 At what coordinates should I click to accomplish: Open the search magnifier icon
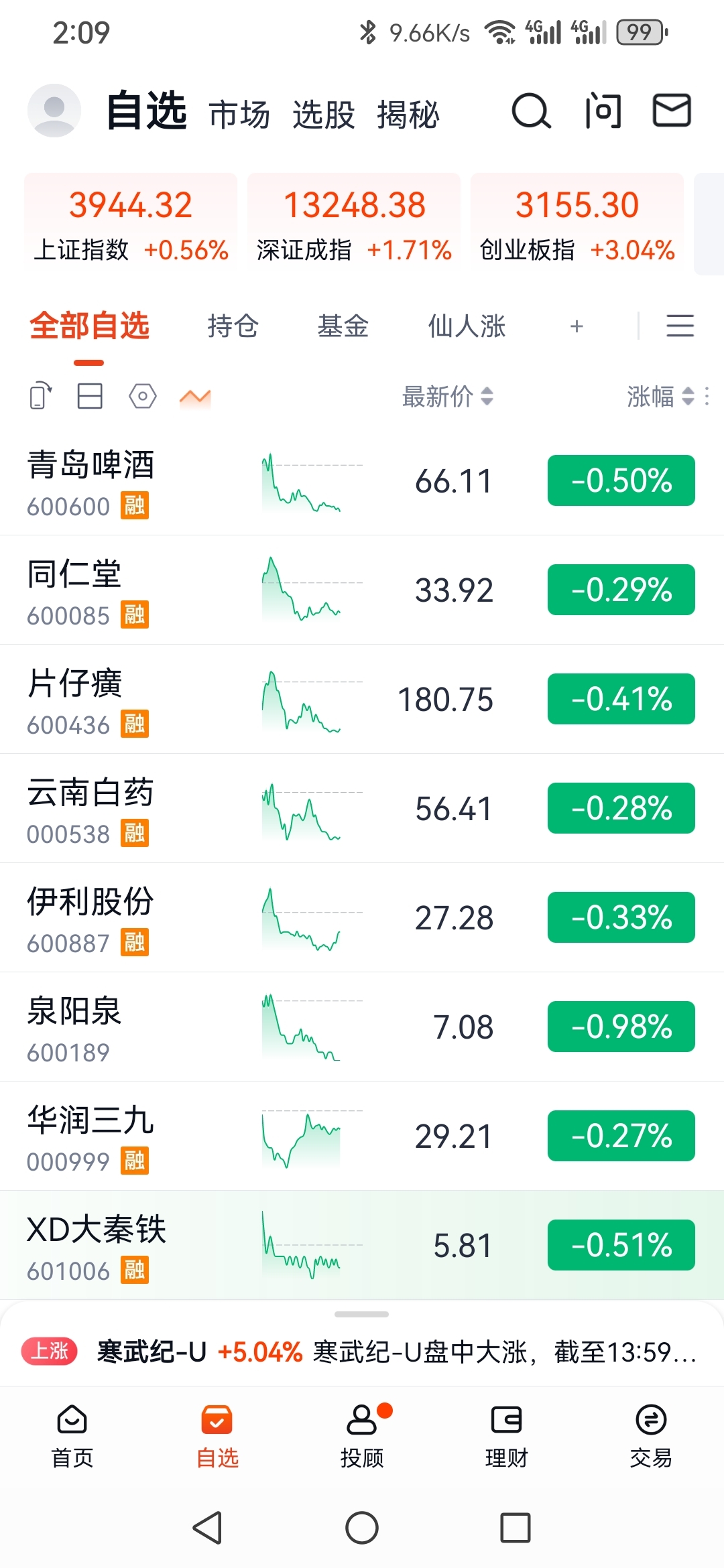tap(531, 111)
